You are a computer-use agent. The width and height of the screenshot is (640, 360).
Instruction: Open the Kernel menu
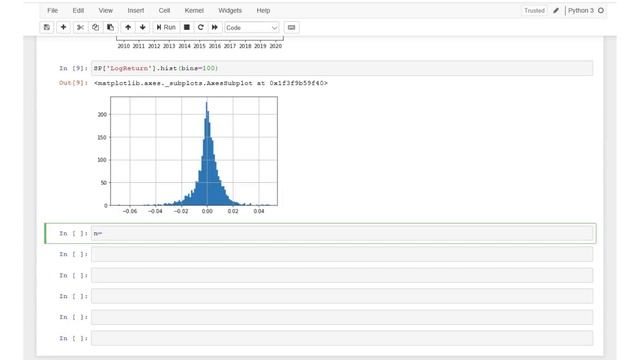click(x=194, y=11)
